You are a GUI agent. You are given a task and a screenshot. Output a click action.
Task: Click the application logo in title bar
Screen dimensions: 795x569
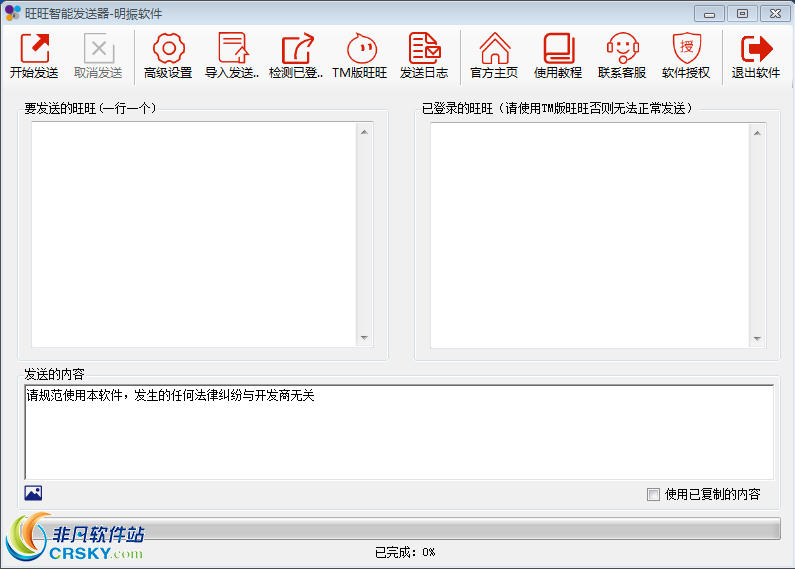coord(12,13)
